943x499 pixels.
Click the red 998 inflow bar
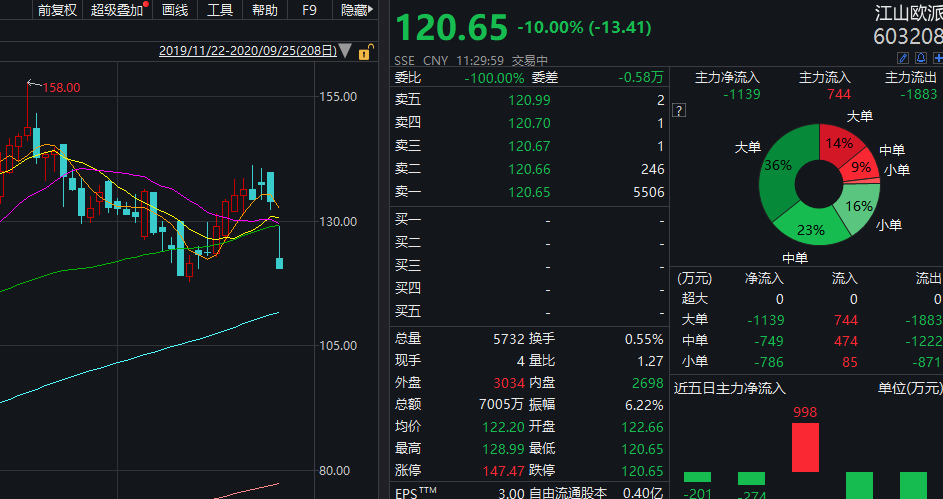[805, 447]
